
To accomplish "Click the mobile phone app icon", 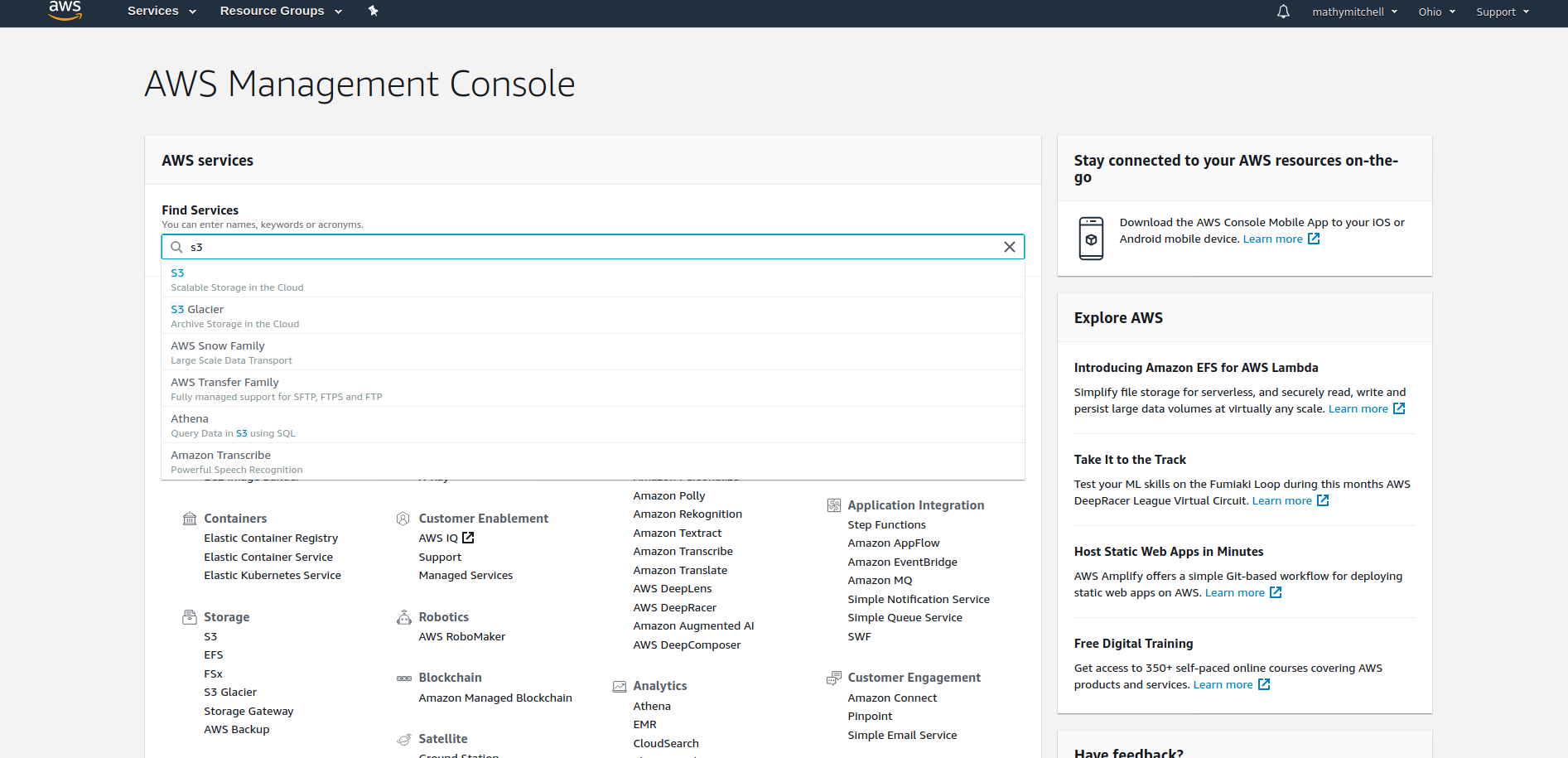I will [1091, 239].
